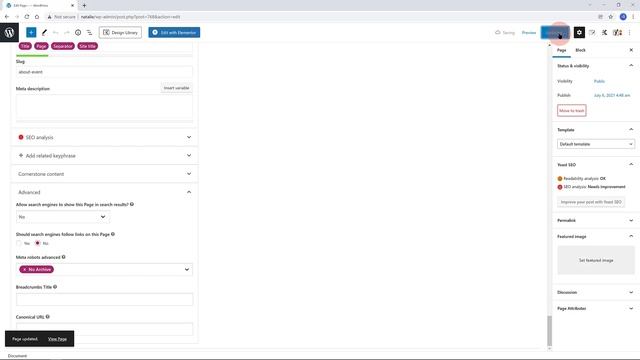Screen dimensions: 640x360
Task: Open the editor plugin icon next to gear
Action: click(x=592, y=32)
